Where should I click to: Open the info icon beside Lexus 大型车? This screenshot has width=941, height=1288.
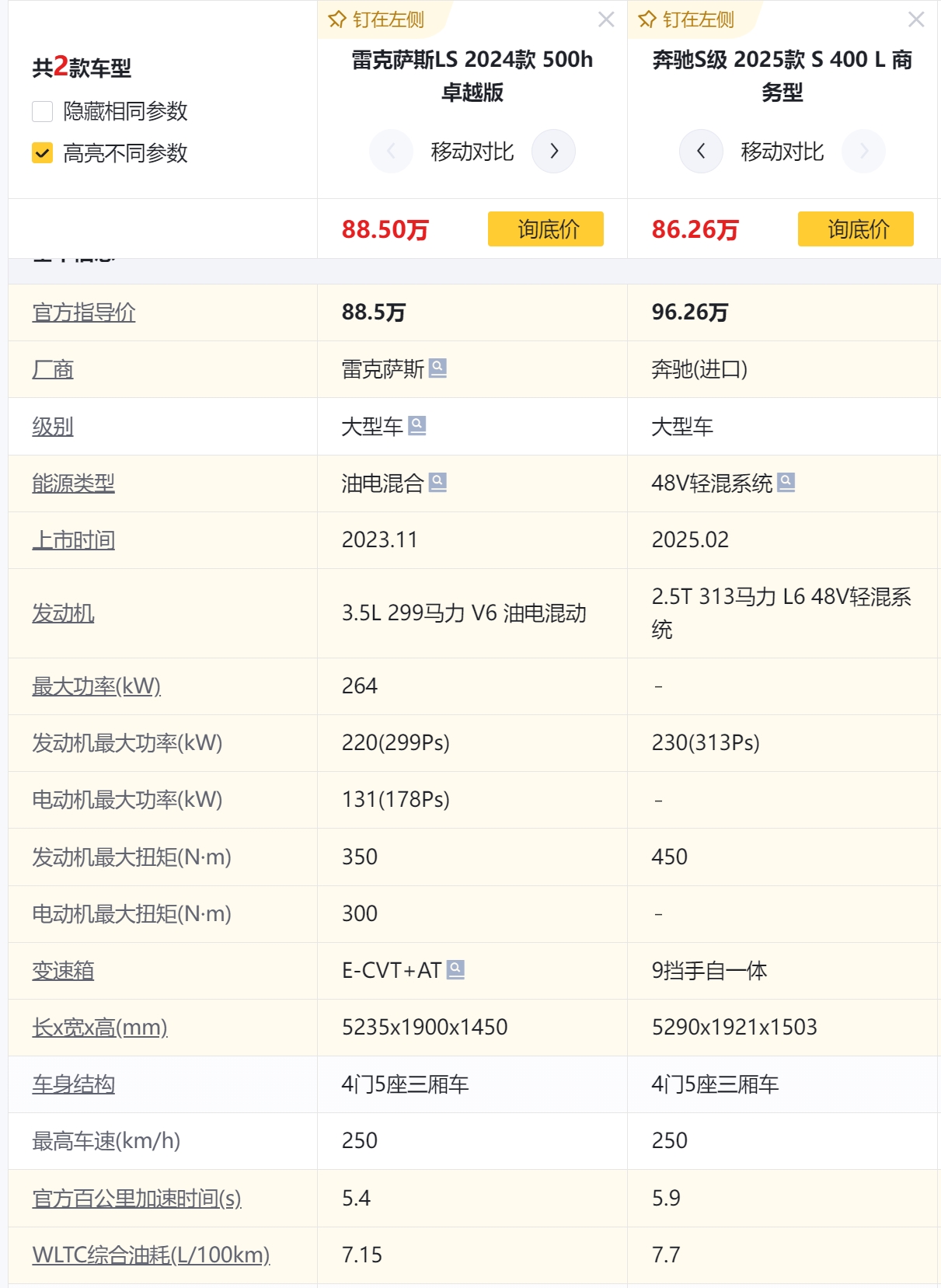[417, 425]
